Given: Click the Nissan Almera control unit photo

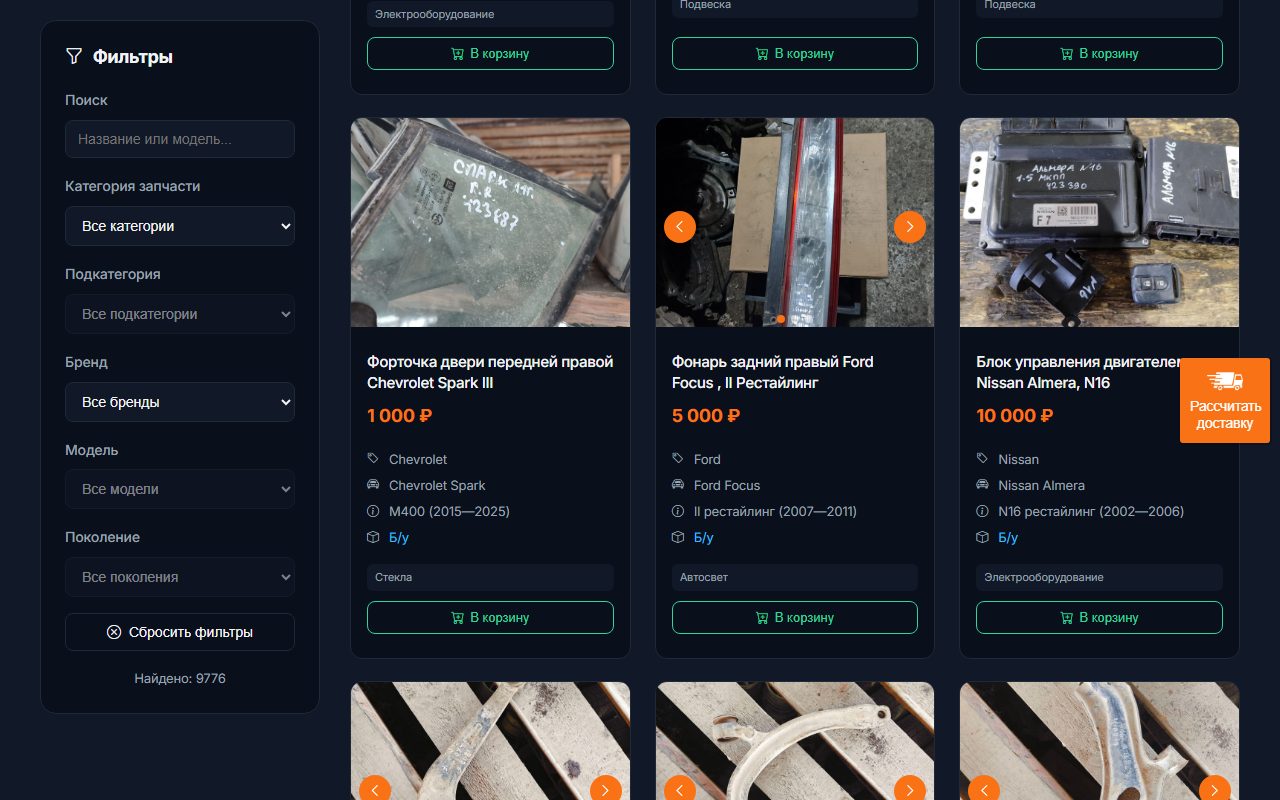Looking at the screenshot, I should (x=1099, y=223).
